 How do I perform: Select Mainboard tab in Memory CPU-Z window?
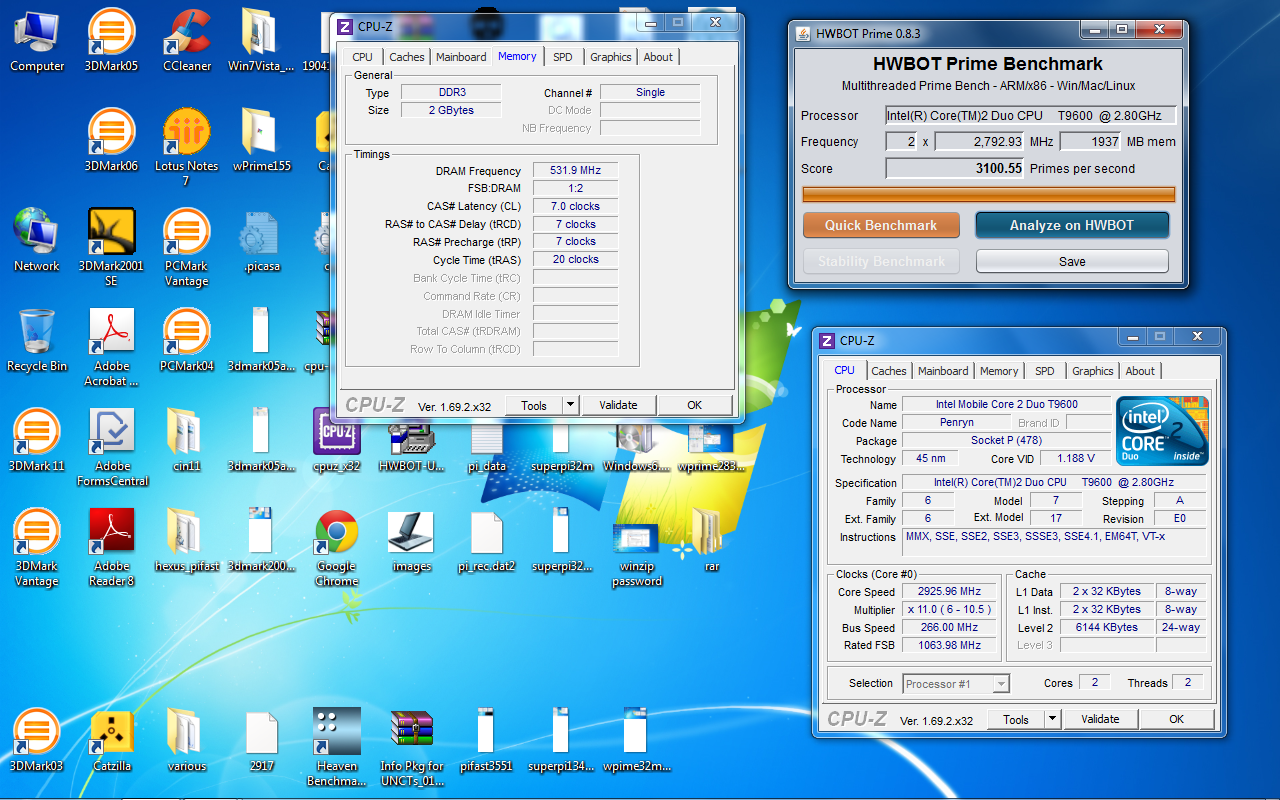click(461, 57)
